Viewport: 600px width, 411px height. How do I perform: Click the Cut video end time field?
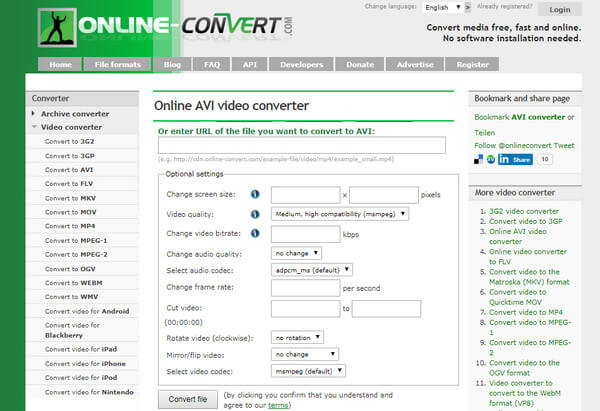(x=386, y=308)
